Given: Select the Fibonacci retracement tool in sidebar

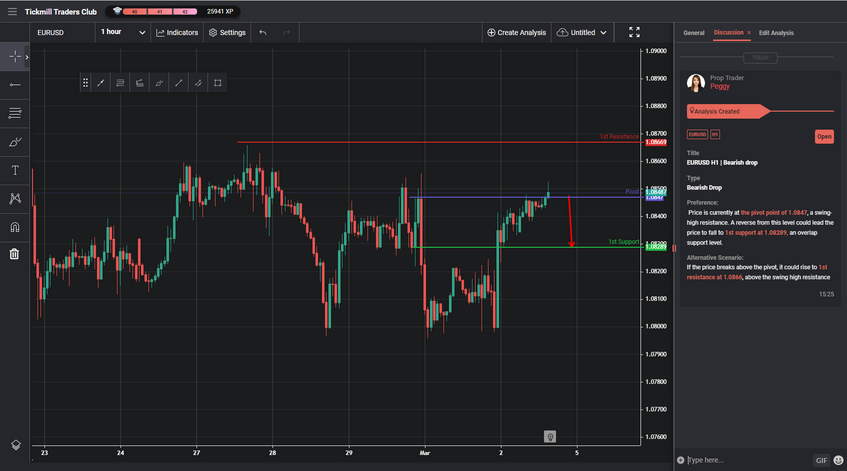Looking at the screenshot, I should pyautogui.click(x=15, y=113).
